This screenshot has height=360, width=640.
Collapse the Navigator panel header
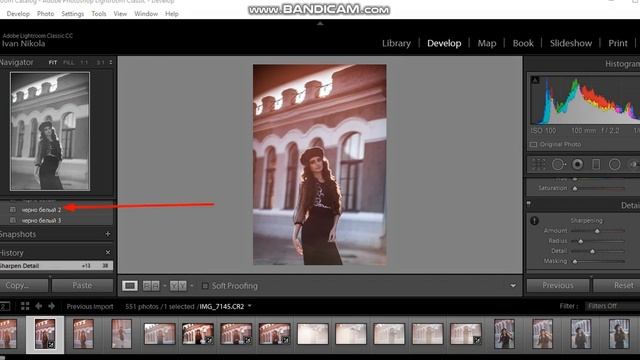(16, 62)
